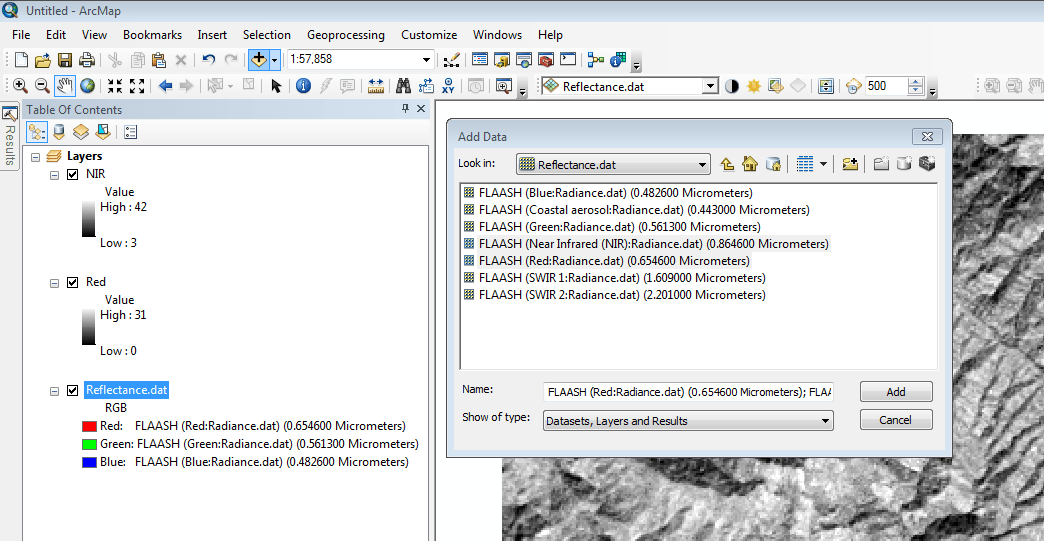Save the map with the Save icon
Image resolution: width=1044 pixels, height=541 pixels.
pyautogui.click(x=65, y=60)
